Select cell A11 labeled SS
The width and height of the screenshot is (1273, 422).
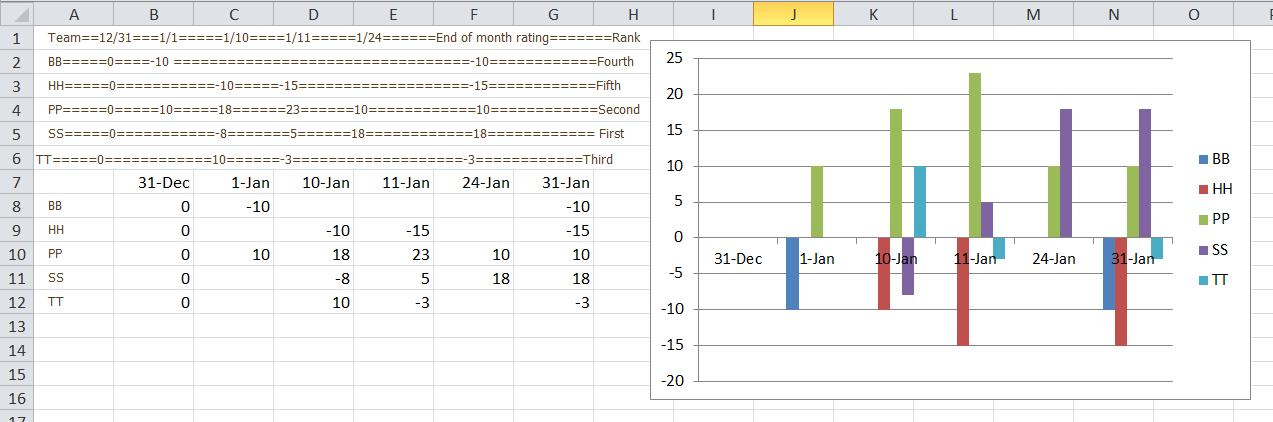tap(74, 278)
